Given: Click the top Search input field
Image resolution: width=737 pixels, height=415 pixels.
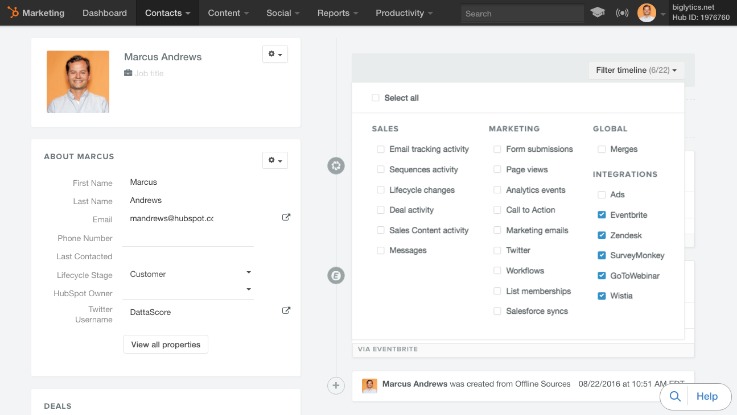Looking at the screenshot, I should (x=521, y=14).
